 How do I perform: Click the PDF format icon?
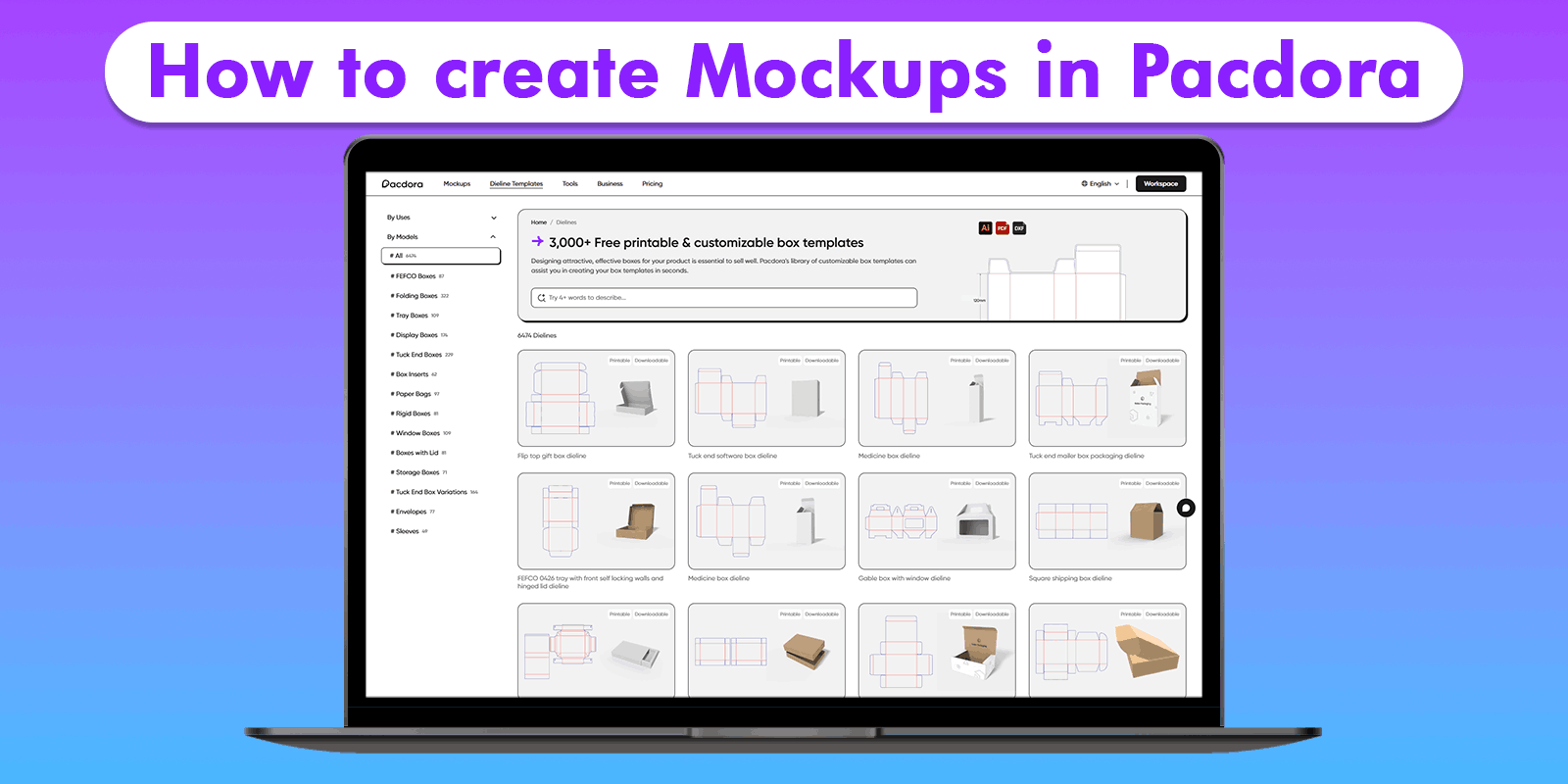(x=1003, y=228)
